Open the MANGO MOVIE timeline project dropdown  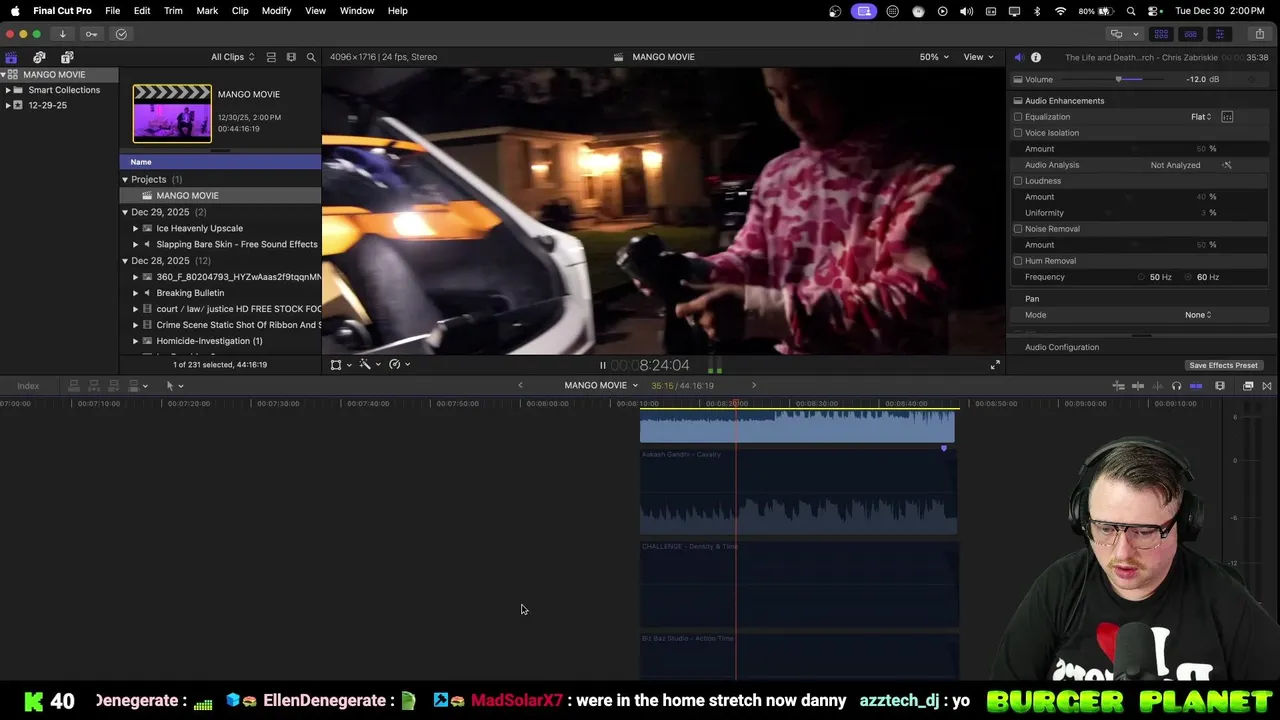coord(601,386)
